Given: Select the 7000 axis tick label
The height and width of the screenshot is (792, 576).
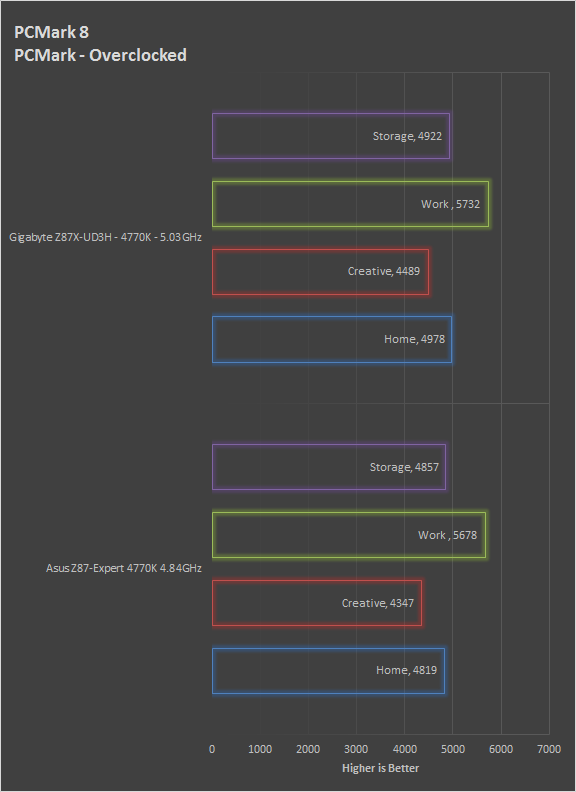Looking at the screenshot, I should pyautogui.click(x=549, y=749).
